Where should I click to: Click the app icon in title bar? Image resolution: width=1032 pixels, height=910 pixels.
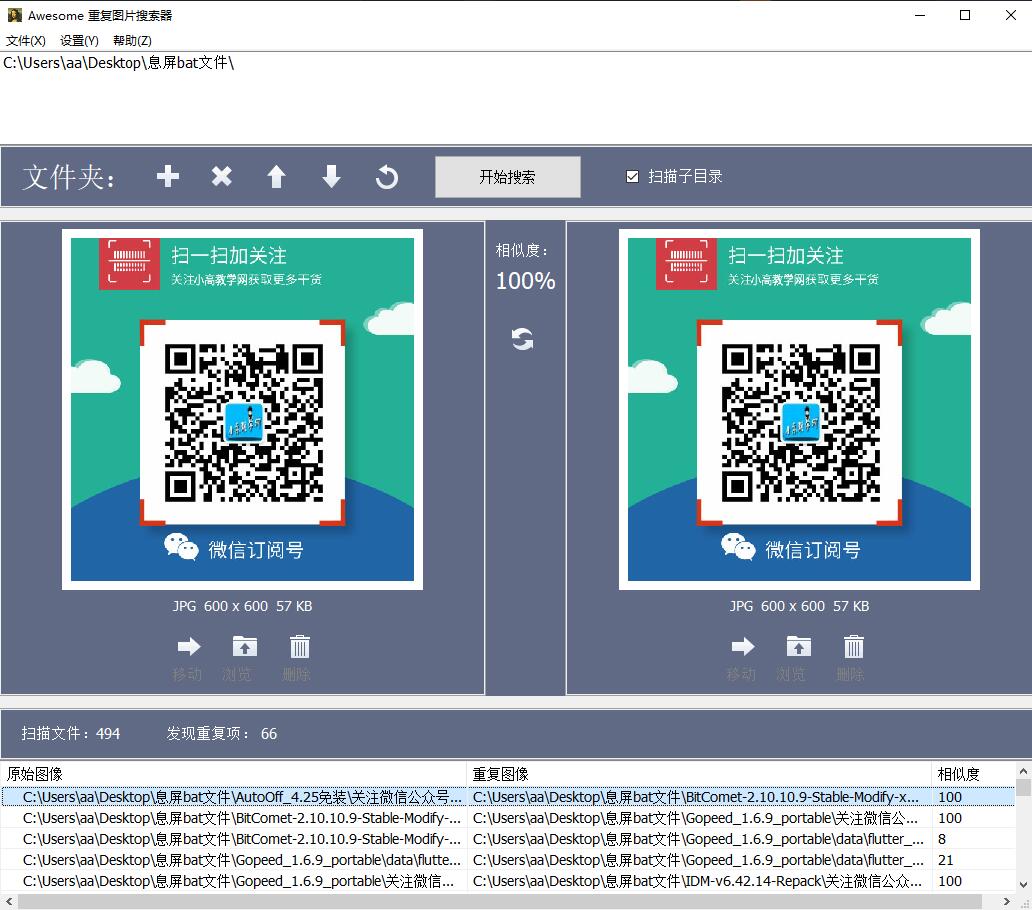pyautogui.click(x=14, y=15)
